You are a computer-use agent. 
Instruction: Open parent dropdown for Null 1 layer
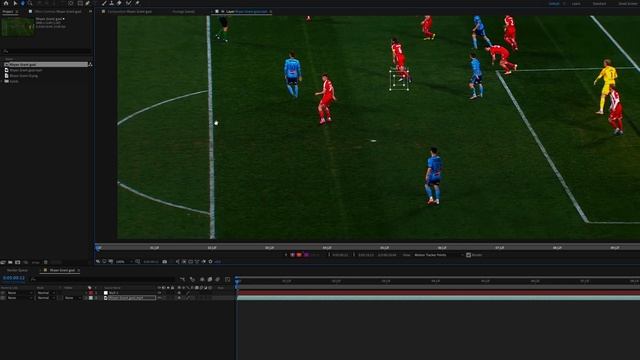pyautogui.click(x=20, y=293)
